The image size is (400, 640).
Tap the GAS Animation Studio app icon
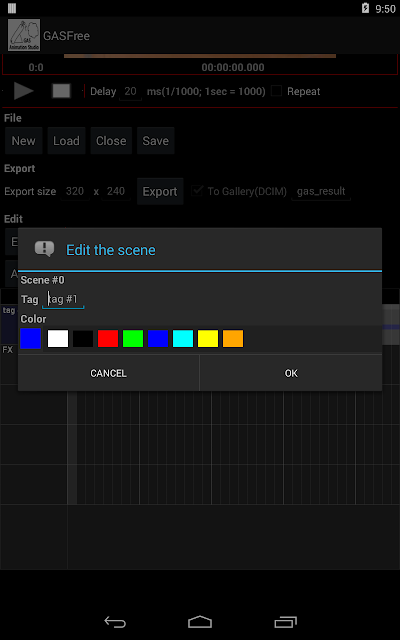24,35
